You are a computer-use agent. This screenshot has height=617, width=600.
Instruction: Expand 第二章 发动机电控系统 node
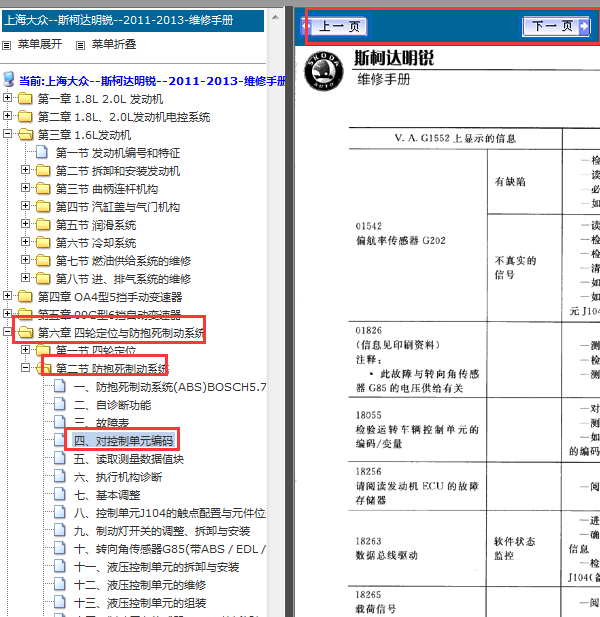click(x=7, y=115)
